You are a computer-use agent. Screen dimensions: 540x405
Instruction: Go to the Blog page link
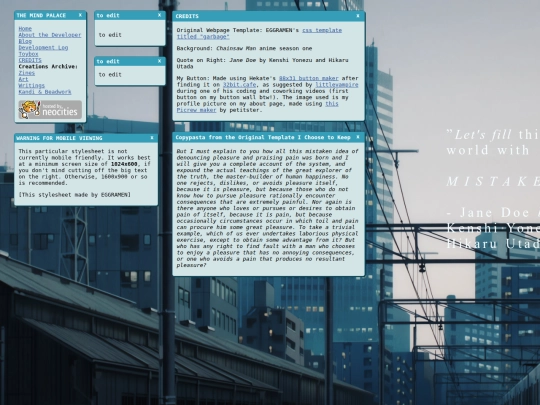pos(25,41)
